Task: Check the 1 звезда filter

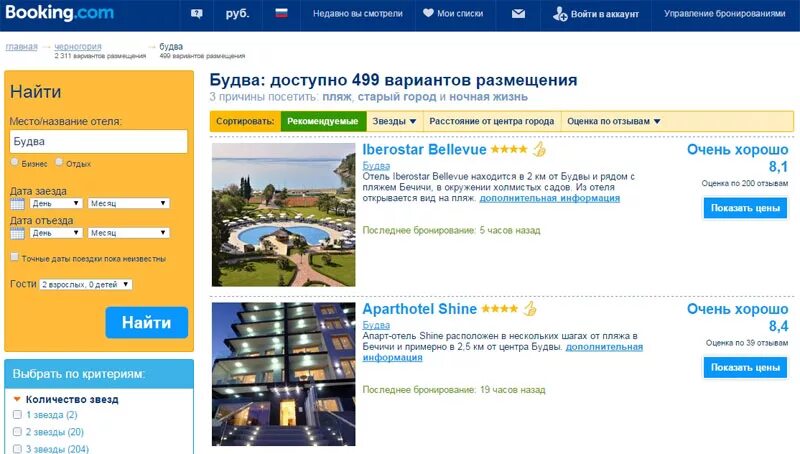Action: [x=17, y=415]
